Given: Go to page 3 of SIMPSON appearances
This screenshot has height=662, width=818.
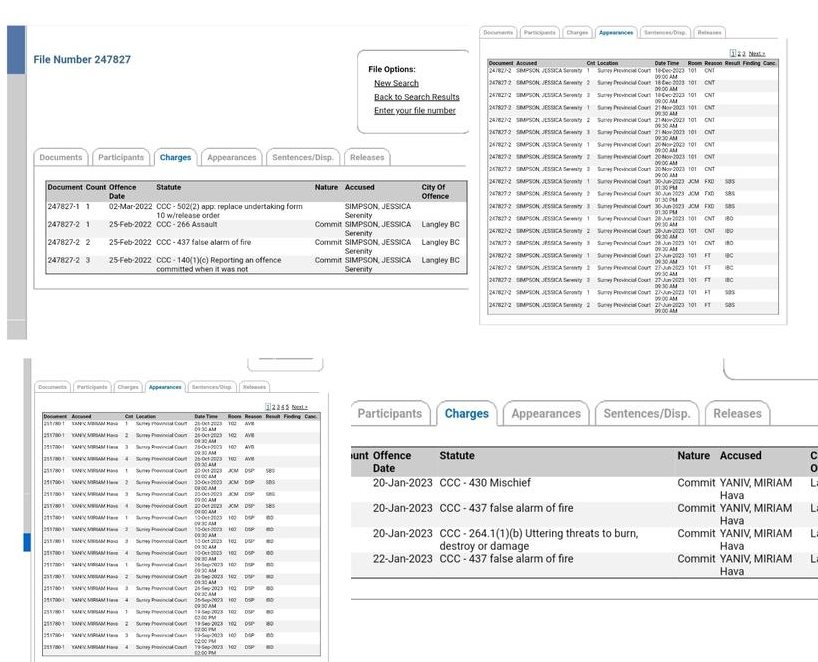Looking at the screenshot, I should coord(745,54).
